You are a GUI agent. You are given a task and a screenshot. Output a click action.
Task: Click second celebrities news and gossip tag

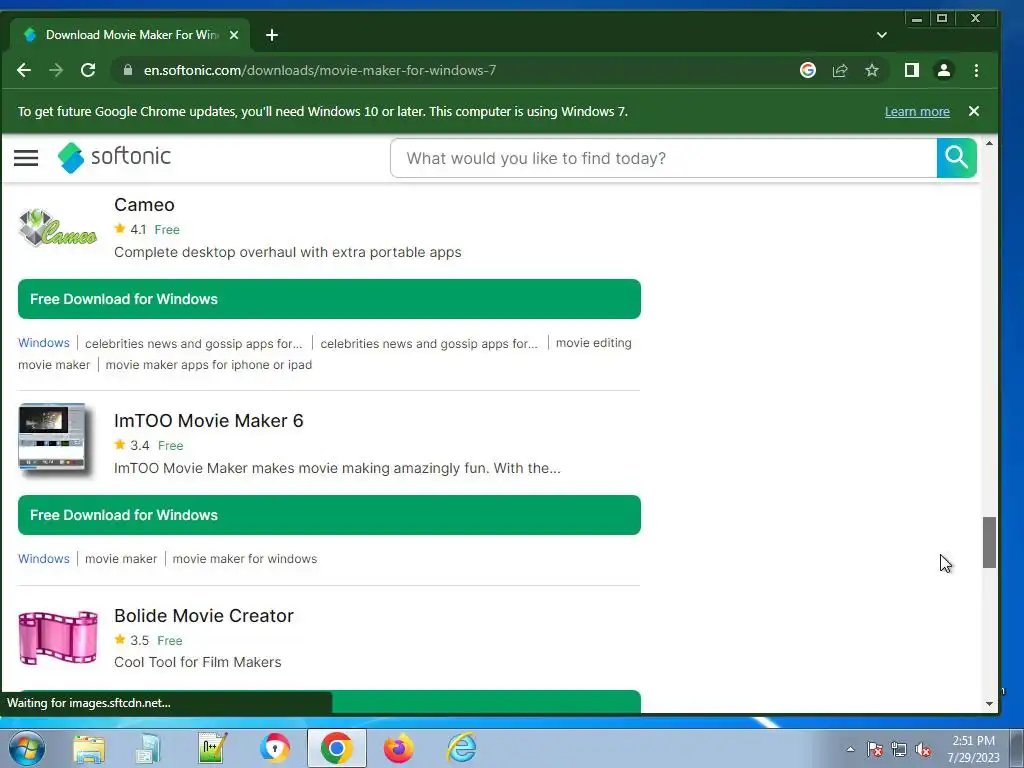coord(429,344)
